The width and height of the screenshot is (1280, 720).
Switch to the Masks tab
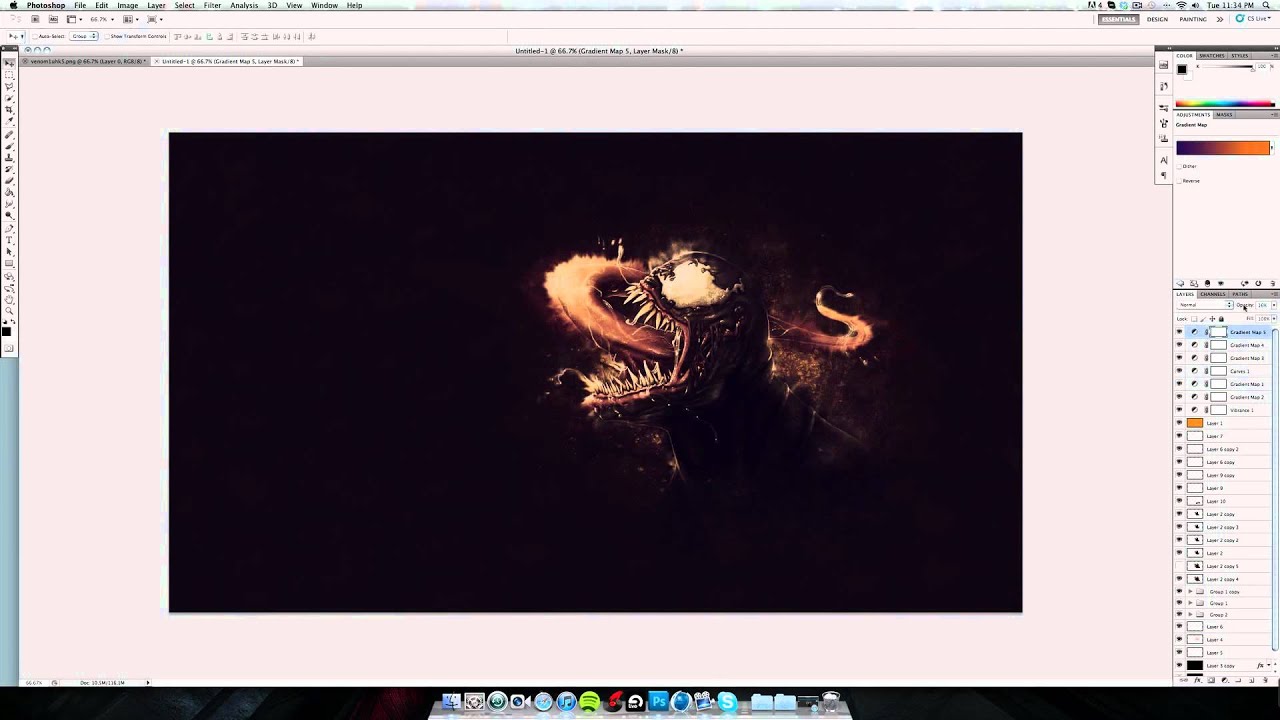pos(1224,115)
